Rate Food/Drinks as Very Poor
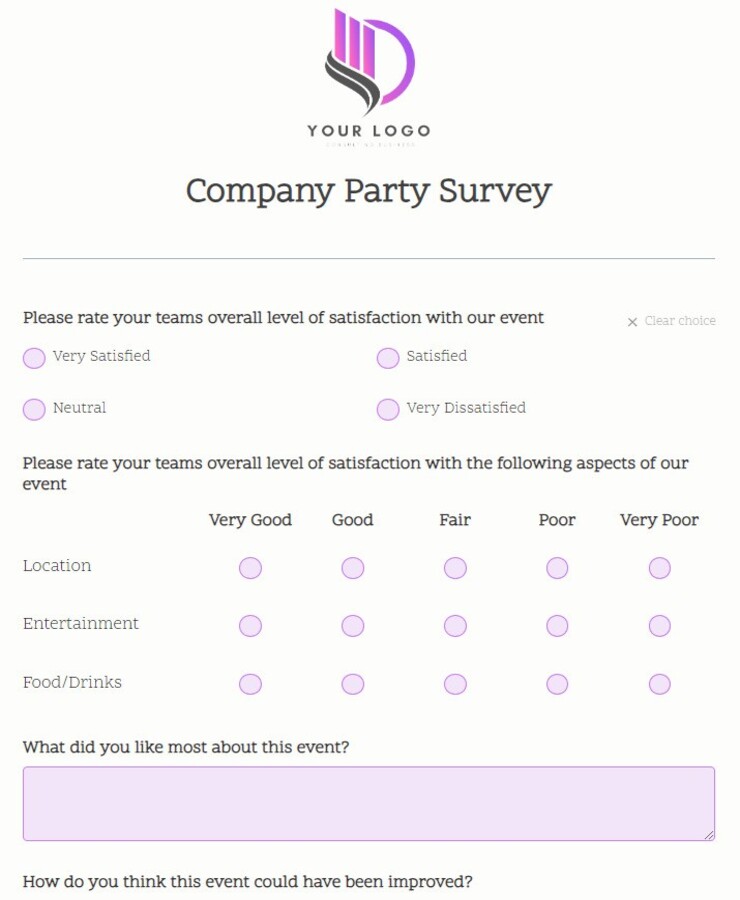 point(660,684)
